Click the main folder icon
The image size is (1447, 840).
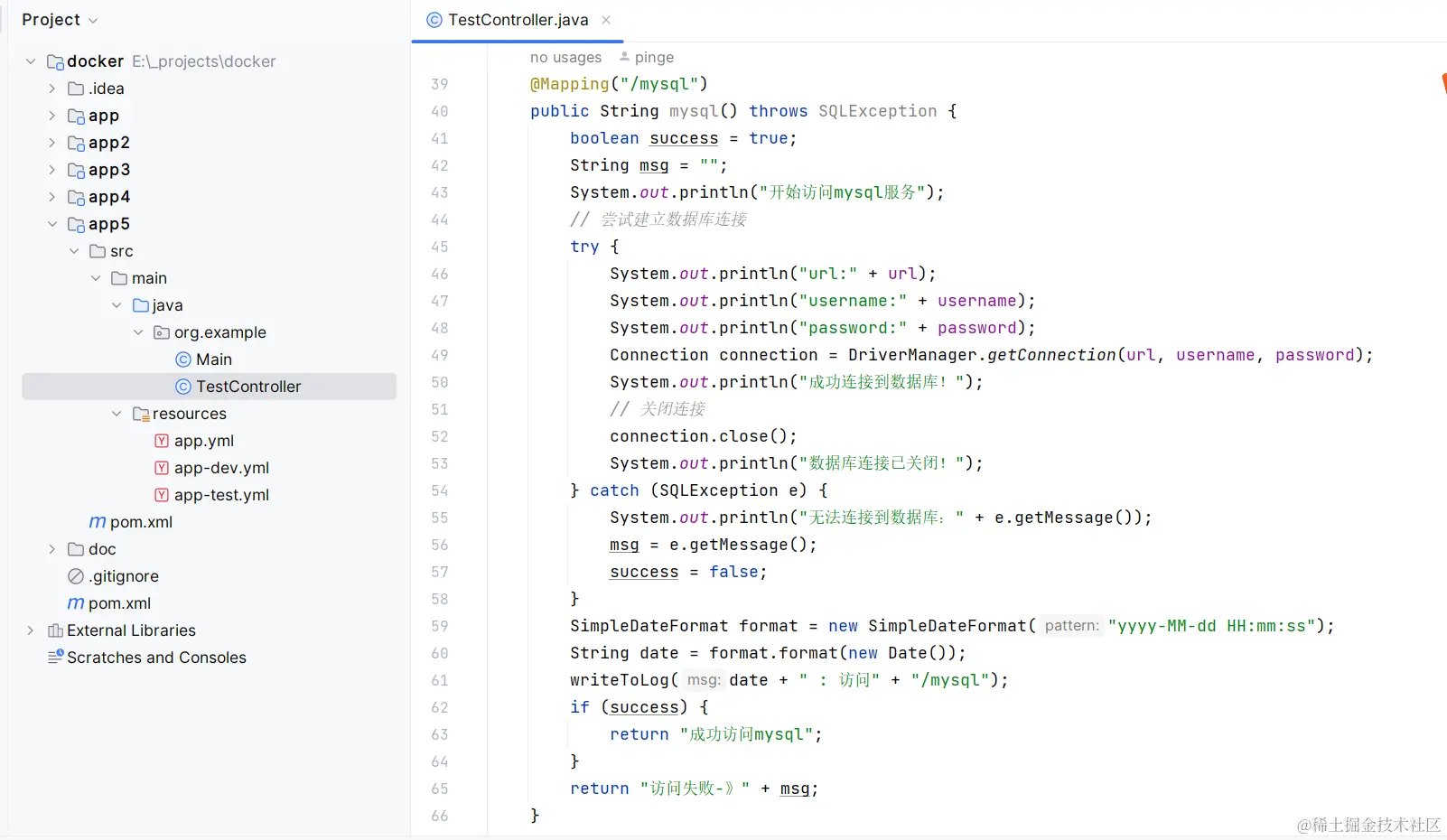[119, 278]
